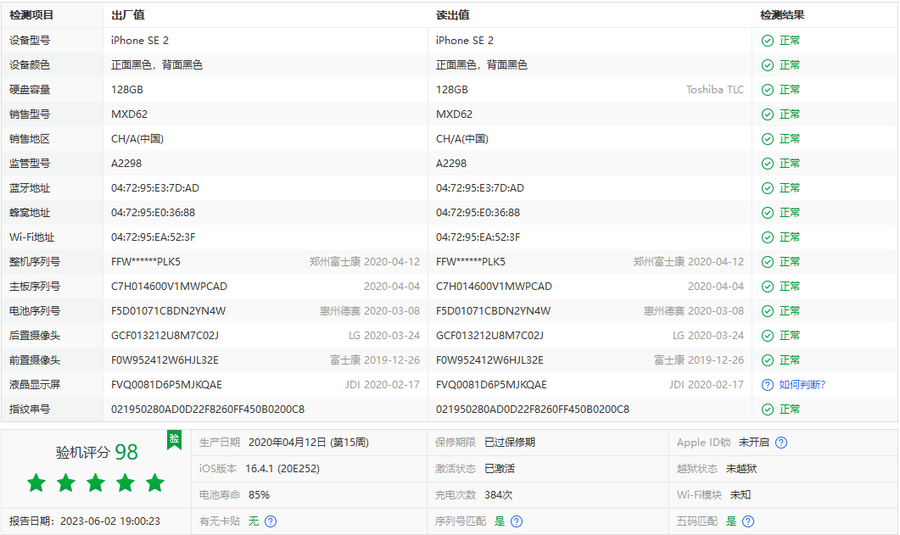
Task: Click factory mainboard serial C7H014600V1MWPCAD
Action: click(x=169, y=286)
